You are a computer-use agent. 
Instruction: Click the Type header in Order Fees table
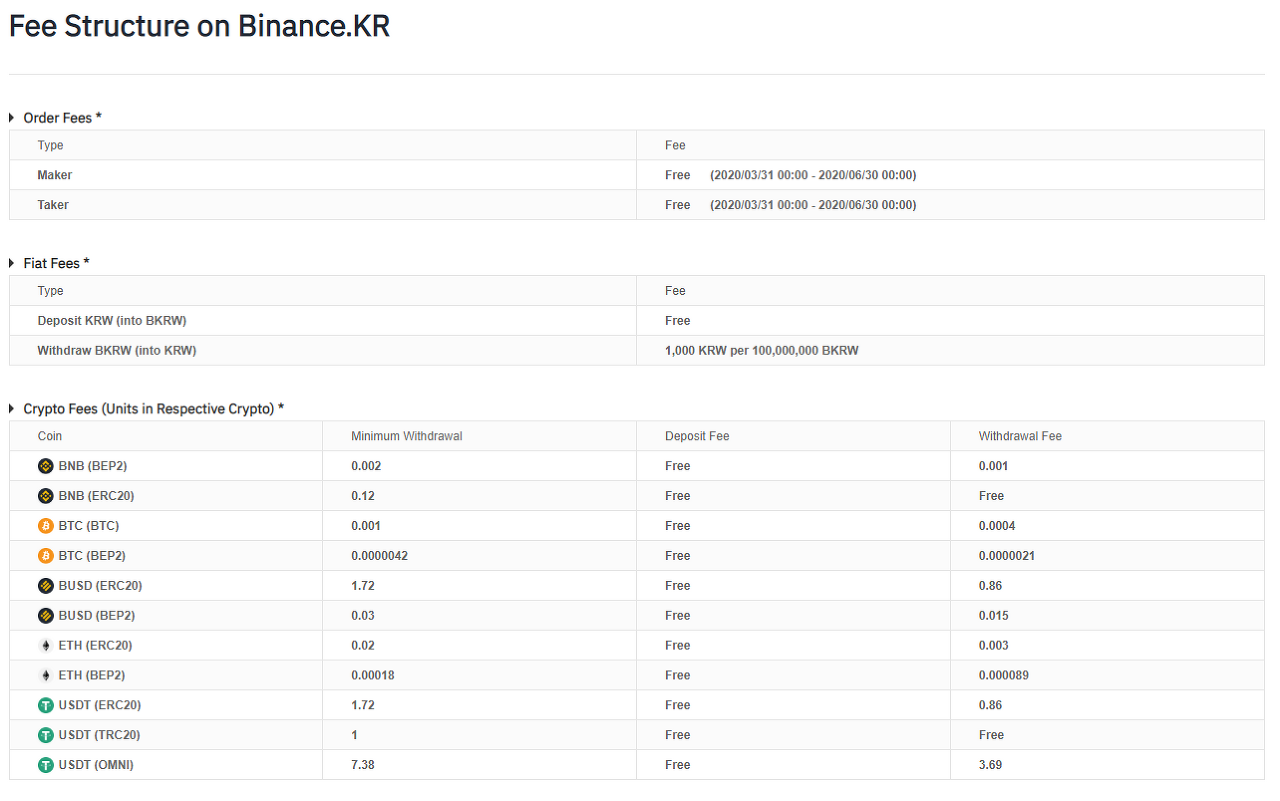click(x=50, y=146)
